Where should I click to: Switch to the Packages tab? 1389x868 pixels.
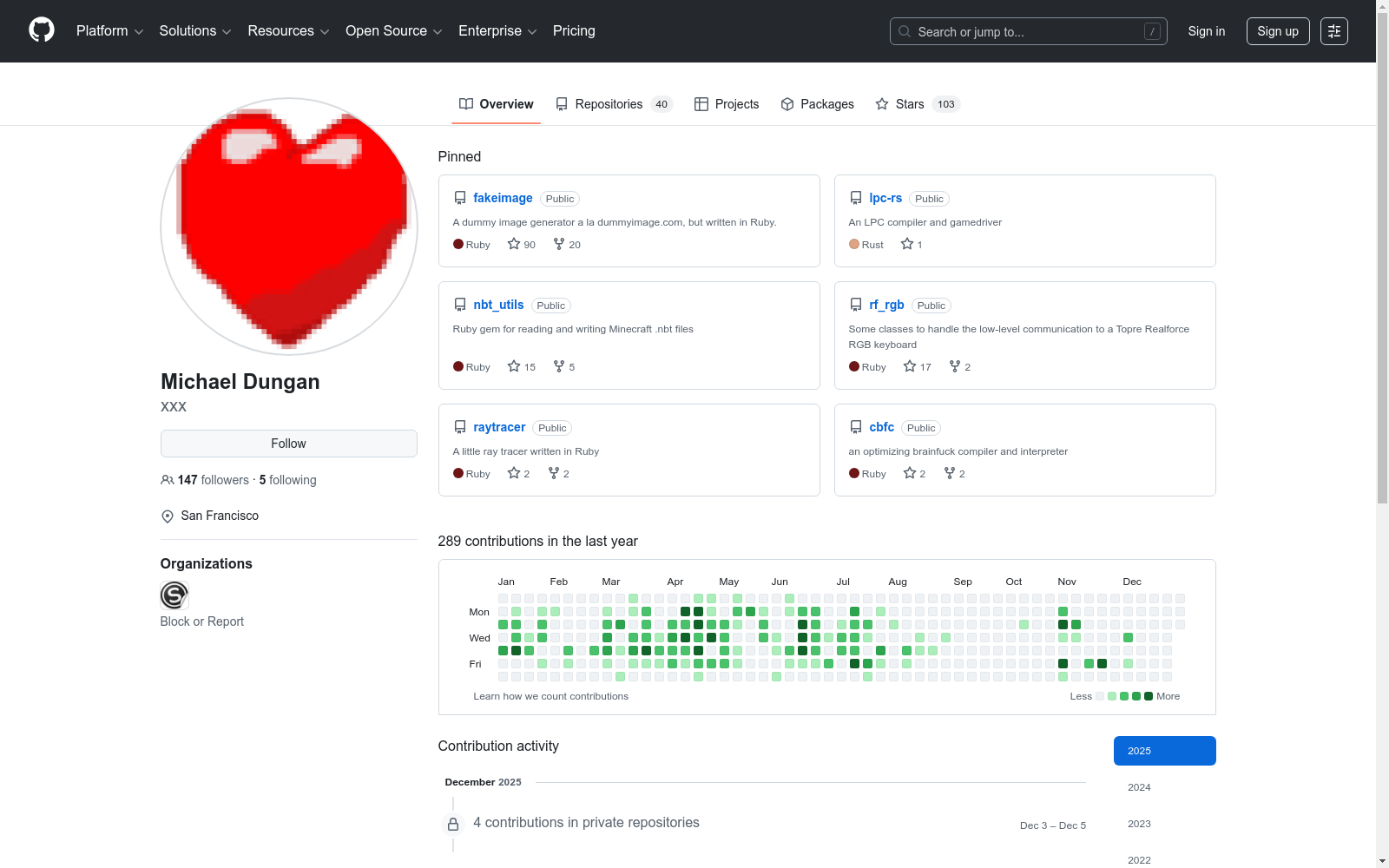tap(817, 104)
